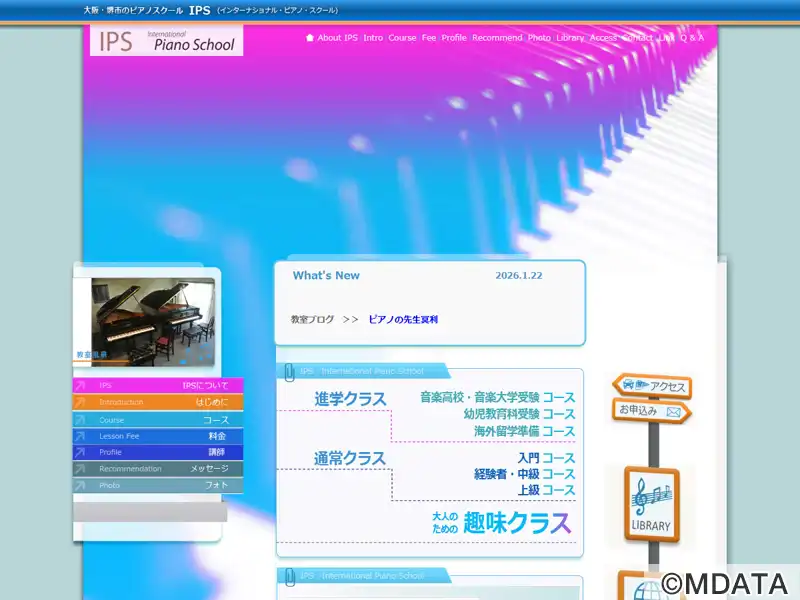Open the 入門 コース link

(546, 458)
